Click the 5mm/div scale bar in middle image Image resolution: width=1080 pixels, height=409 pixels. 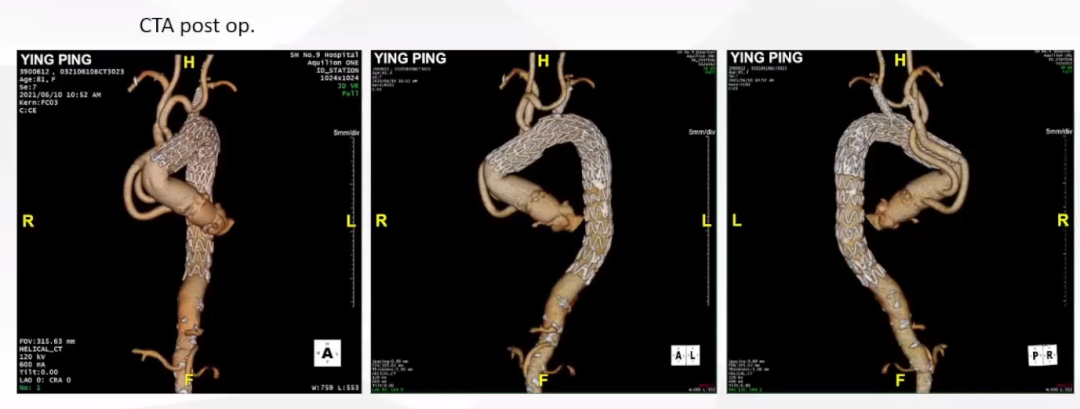pos(701,133)
